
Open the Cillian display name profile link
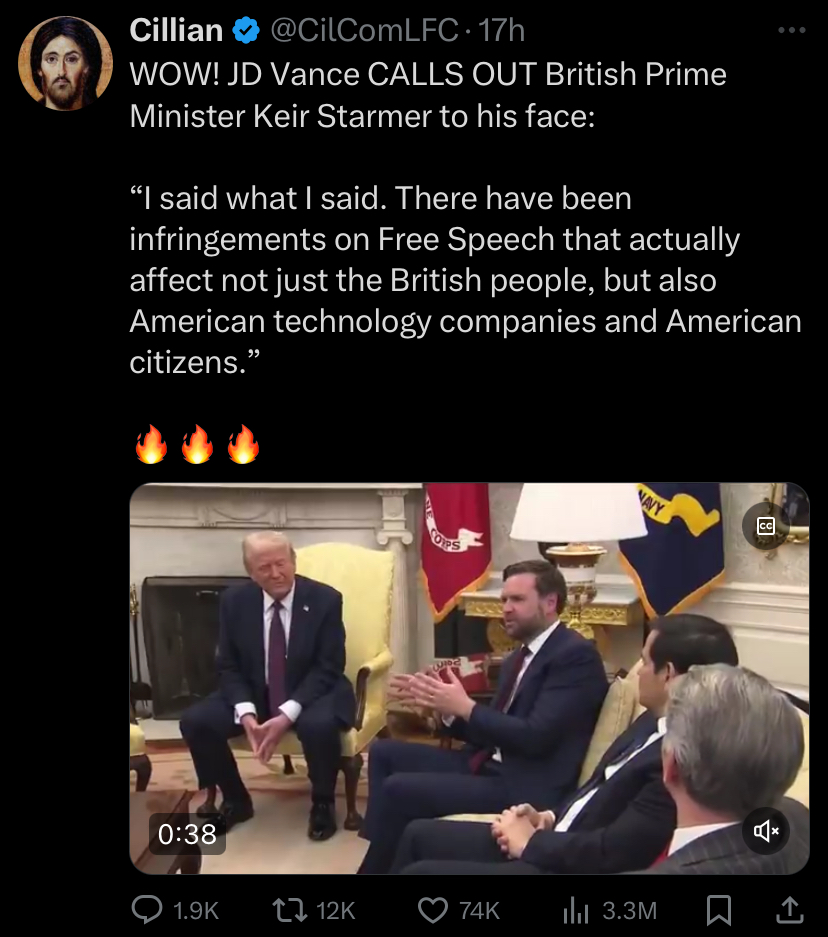176,30
